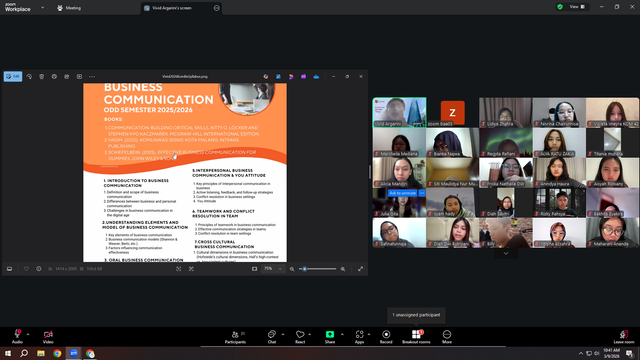Open more options next to Ask to unmute
Viewport: 640px width, 360px height.
tap(422, 193)
